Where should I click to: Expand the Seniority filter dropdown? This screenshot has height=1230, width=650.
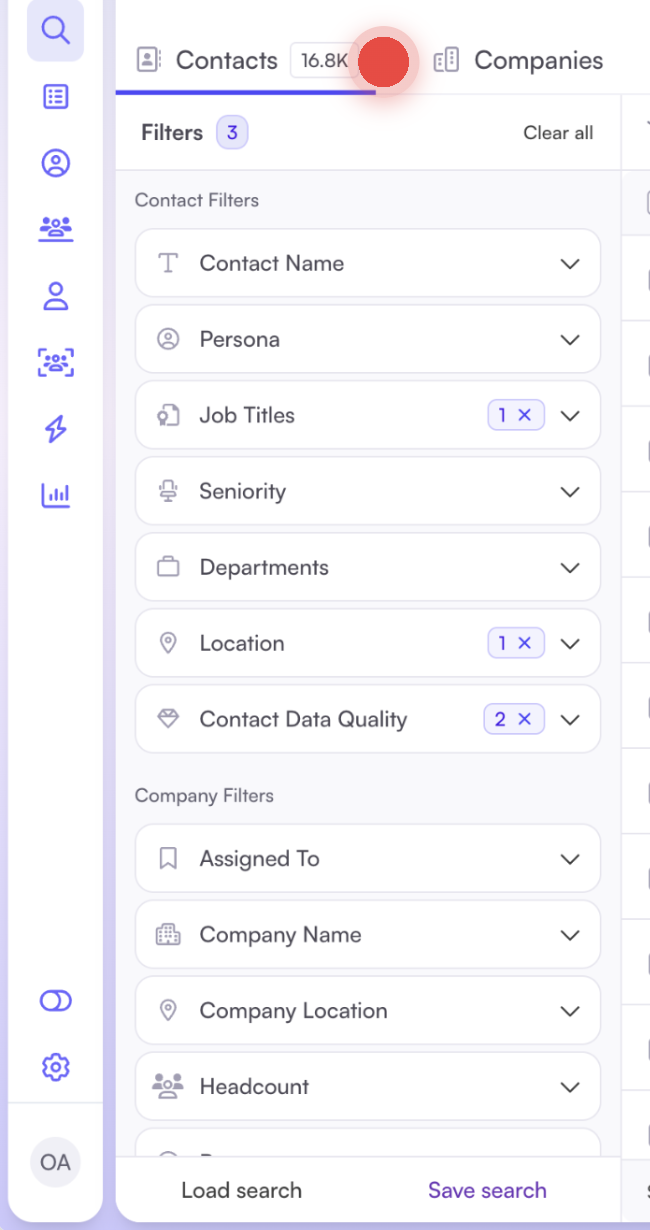coord(570,492)
